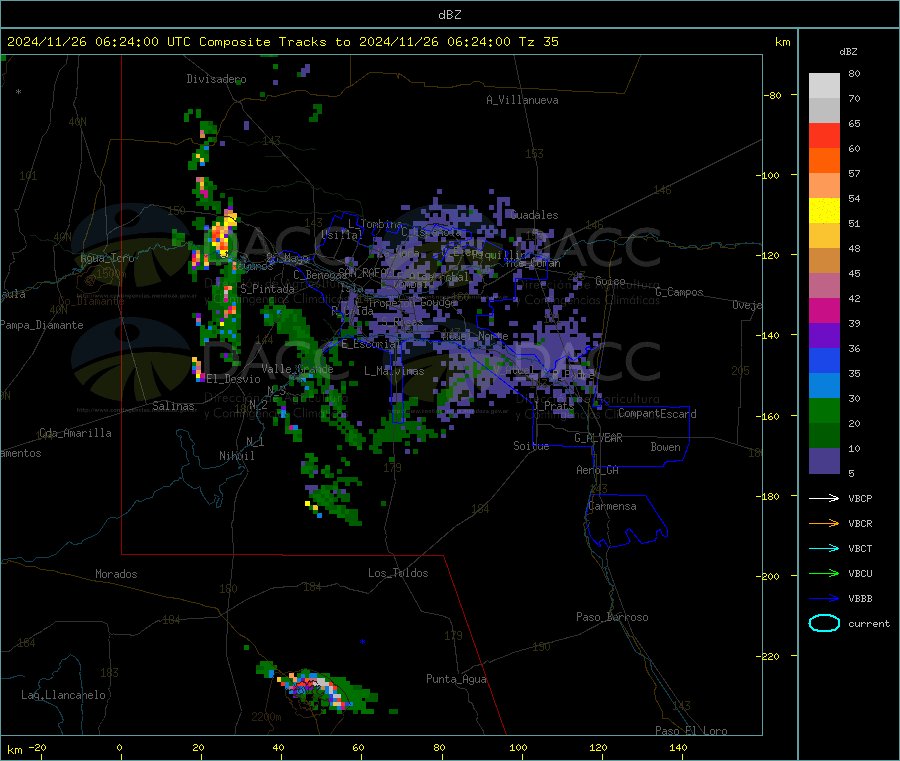The width and height of the screenshot is (900, 761).
Task: Click the 'Divisadero' place label
Action: click(216, 79)
